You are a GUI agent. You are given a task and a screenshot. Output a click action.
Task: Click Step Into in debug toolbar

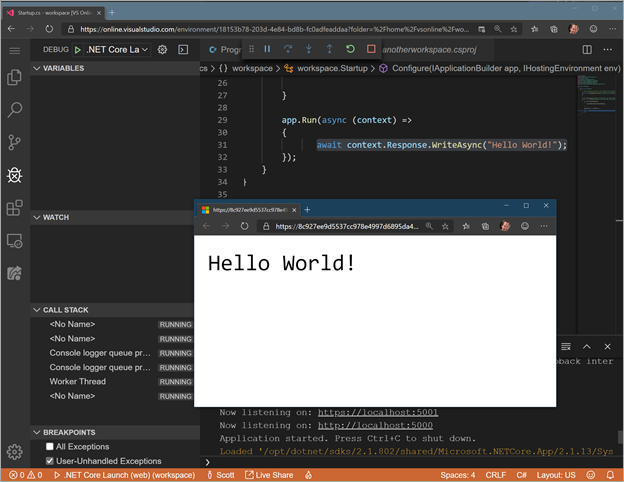308,49
